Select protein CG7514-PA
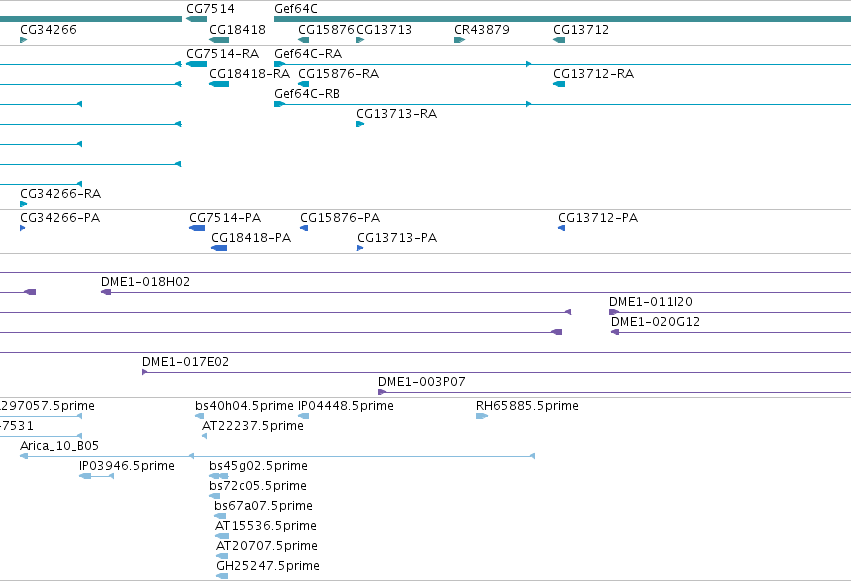The height and width of the screenshot is (581, 851). pos(225,218)
